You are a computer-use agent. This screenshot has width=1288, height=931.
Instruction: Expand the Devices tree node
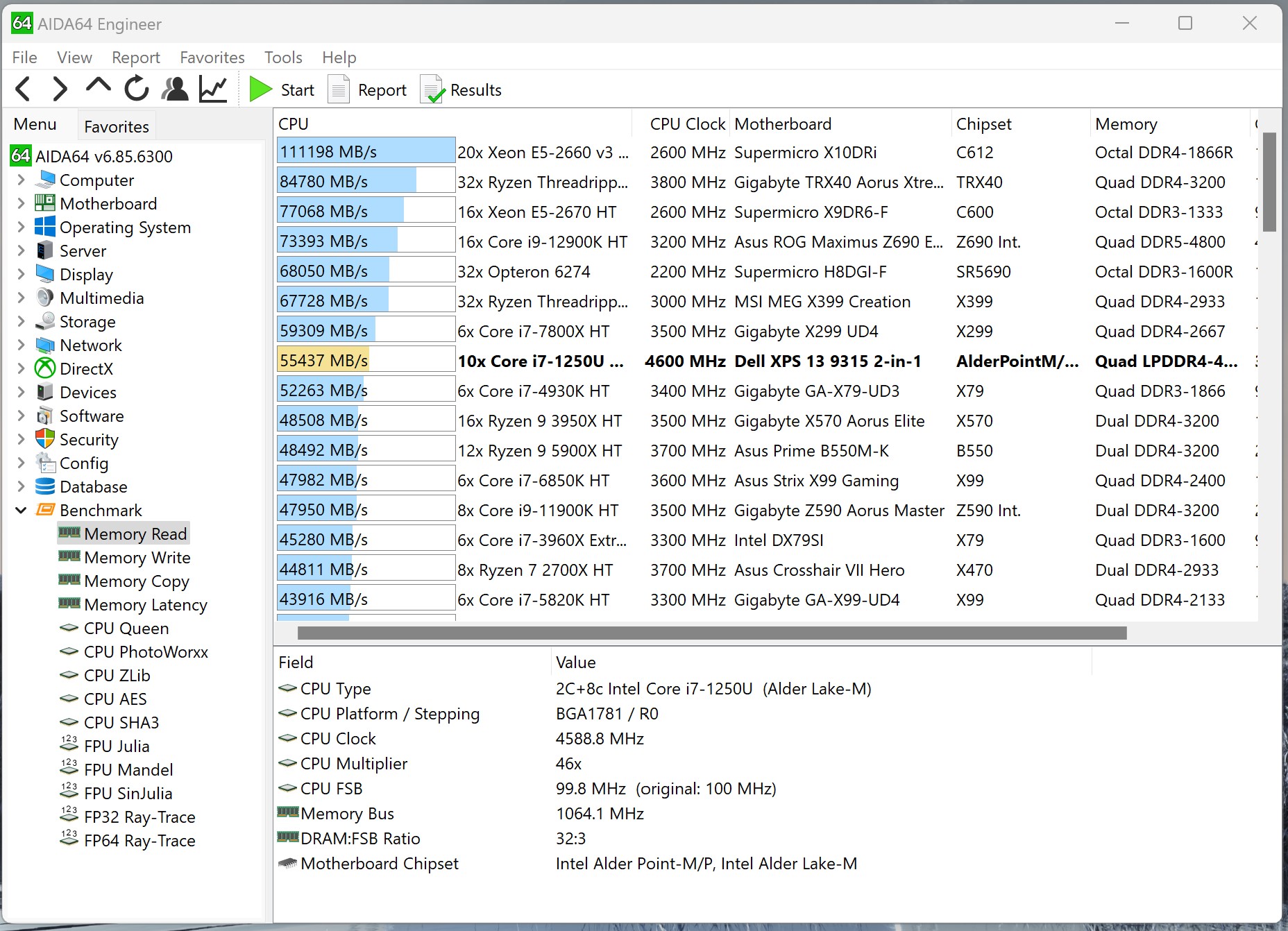pyautogui.click(x=21, y=392)
